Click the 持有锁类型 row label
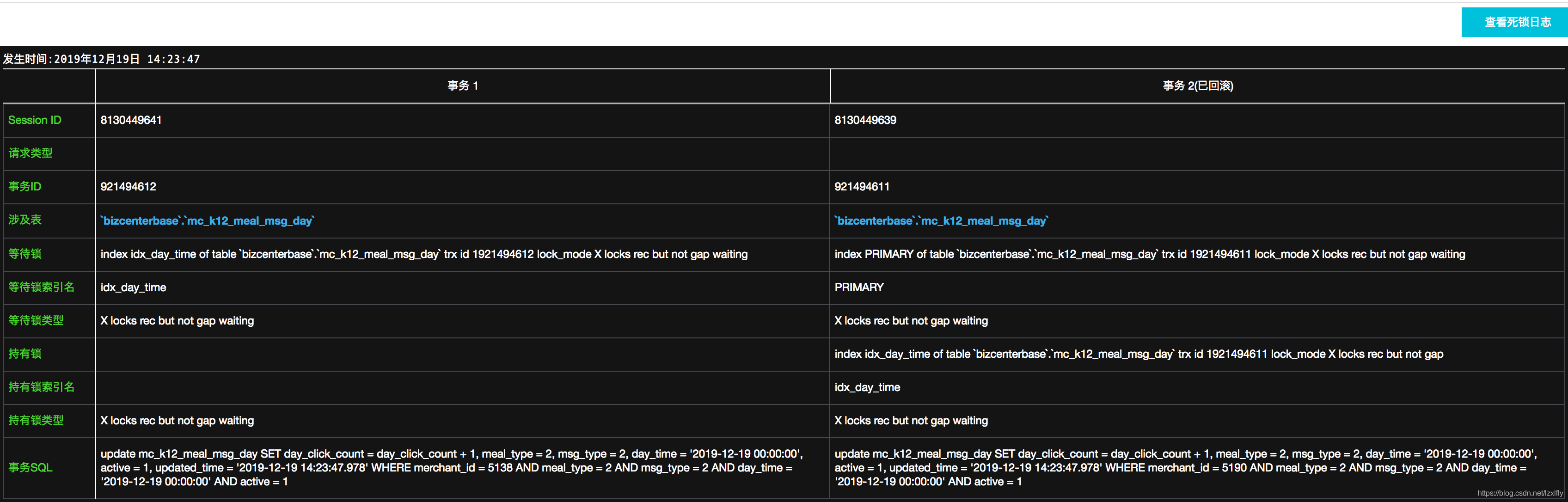Viewport: 1568px width, 502px height. tap(36, 421)
